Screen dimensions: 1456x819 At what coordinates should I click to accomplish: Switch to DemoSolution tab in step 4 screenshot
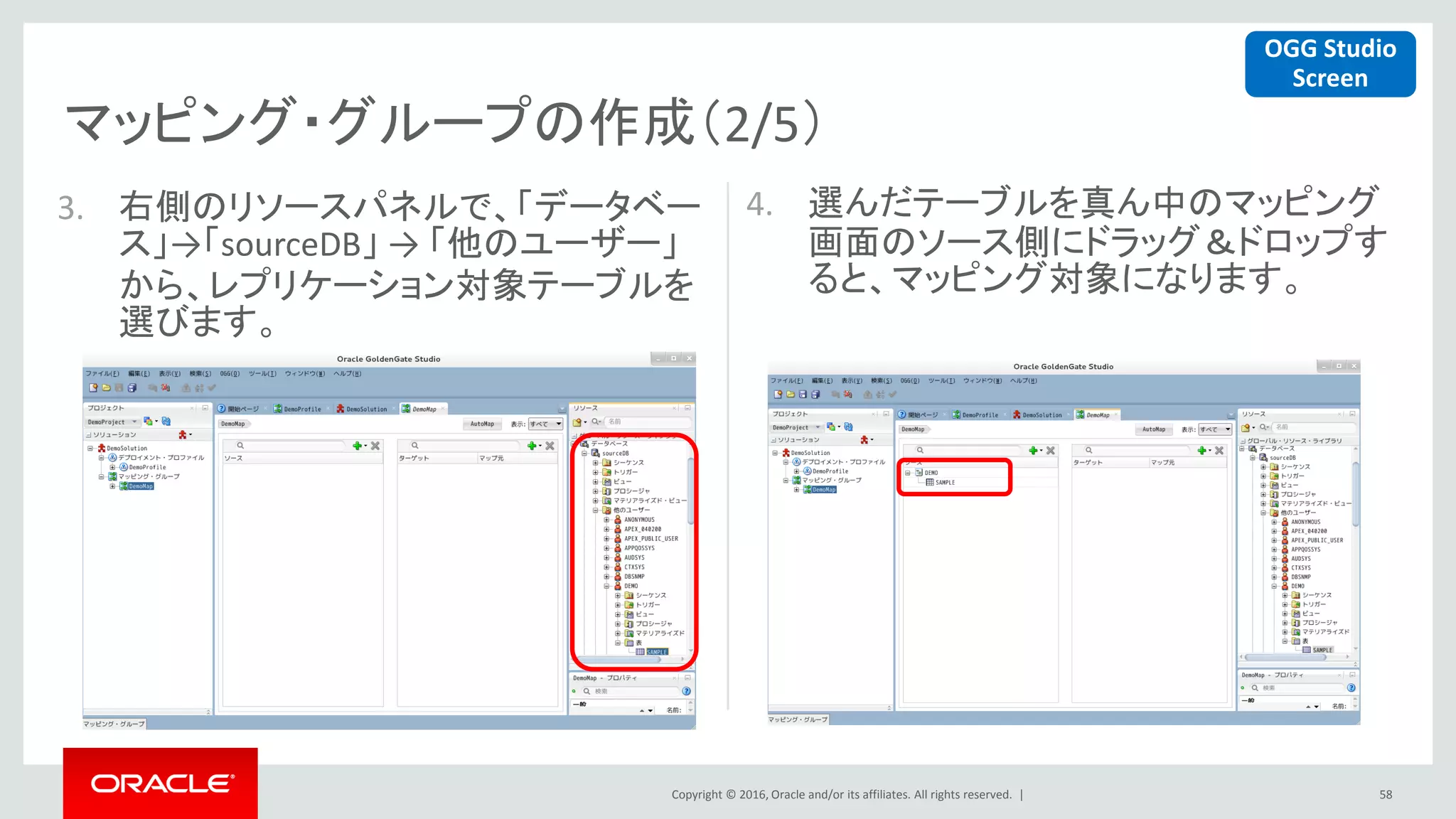[x=1037, y=414]
